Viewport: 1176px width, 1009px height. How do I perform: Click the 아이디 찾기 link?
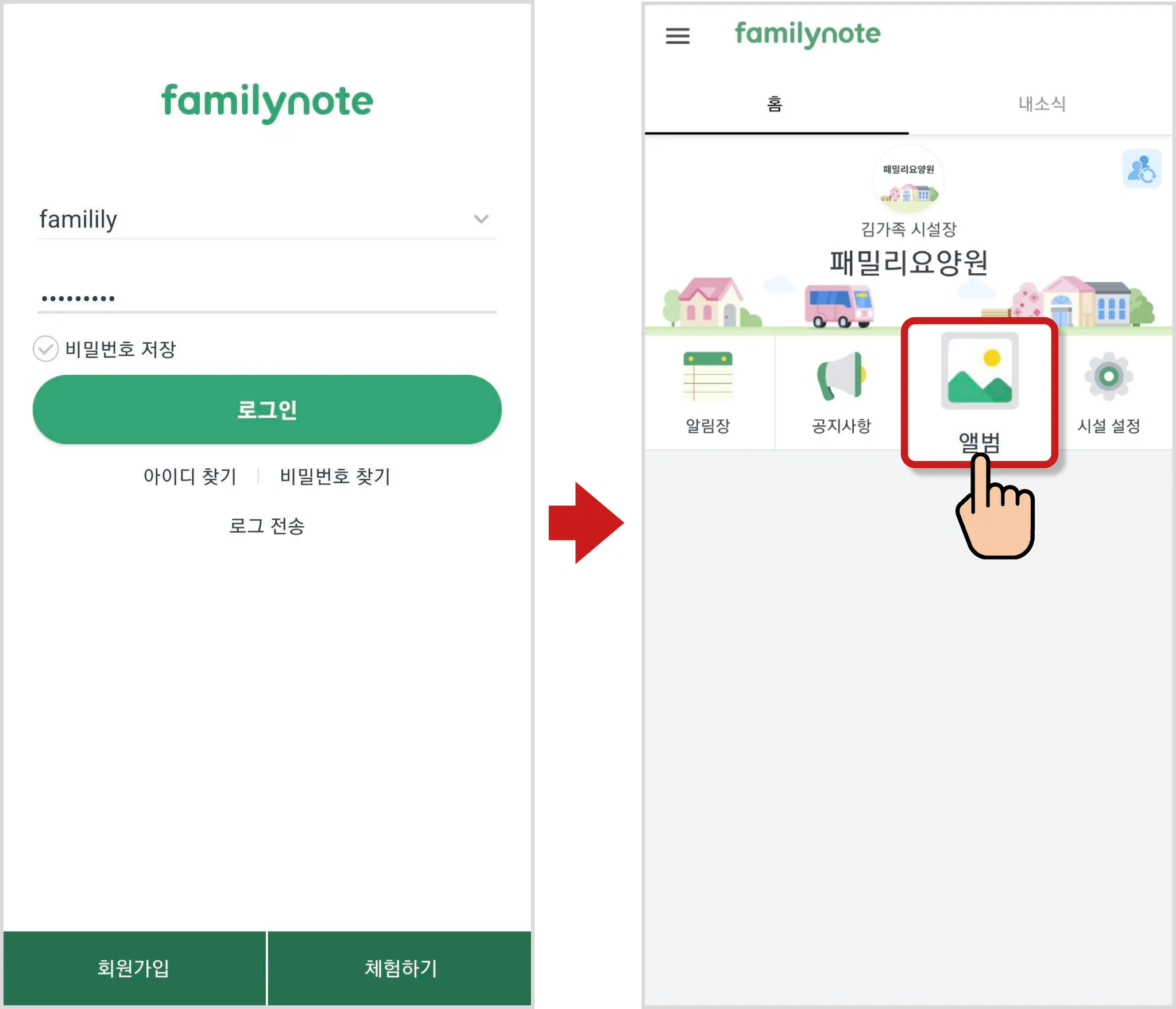click(x=190, y=476)
